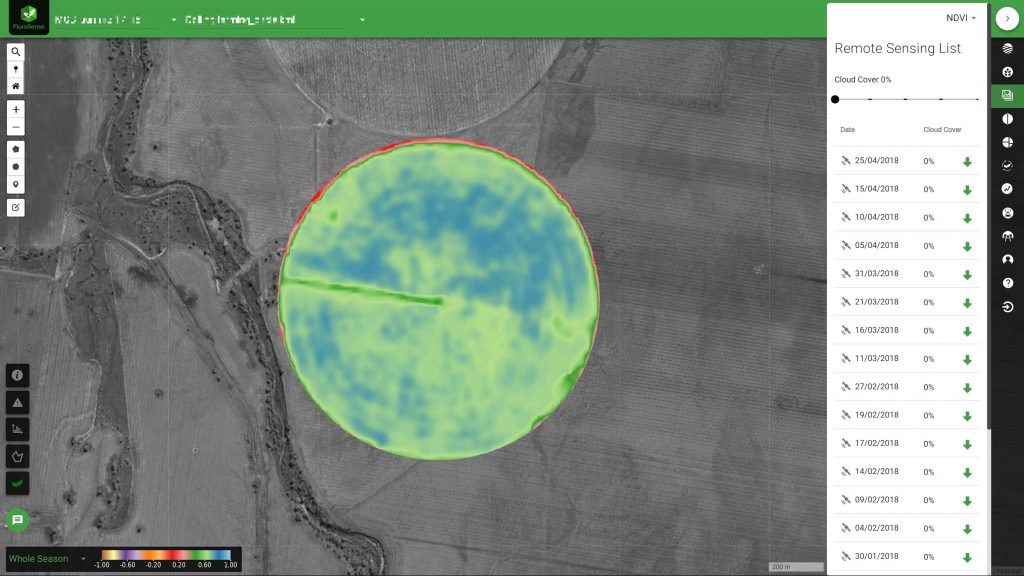This screenshot has width=1024, height=576.
Task: Click the field boundary shape button
Action: coord(18,456)
